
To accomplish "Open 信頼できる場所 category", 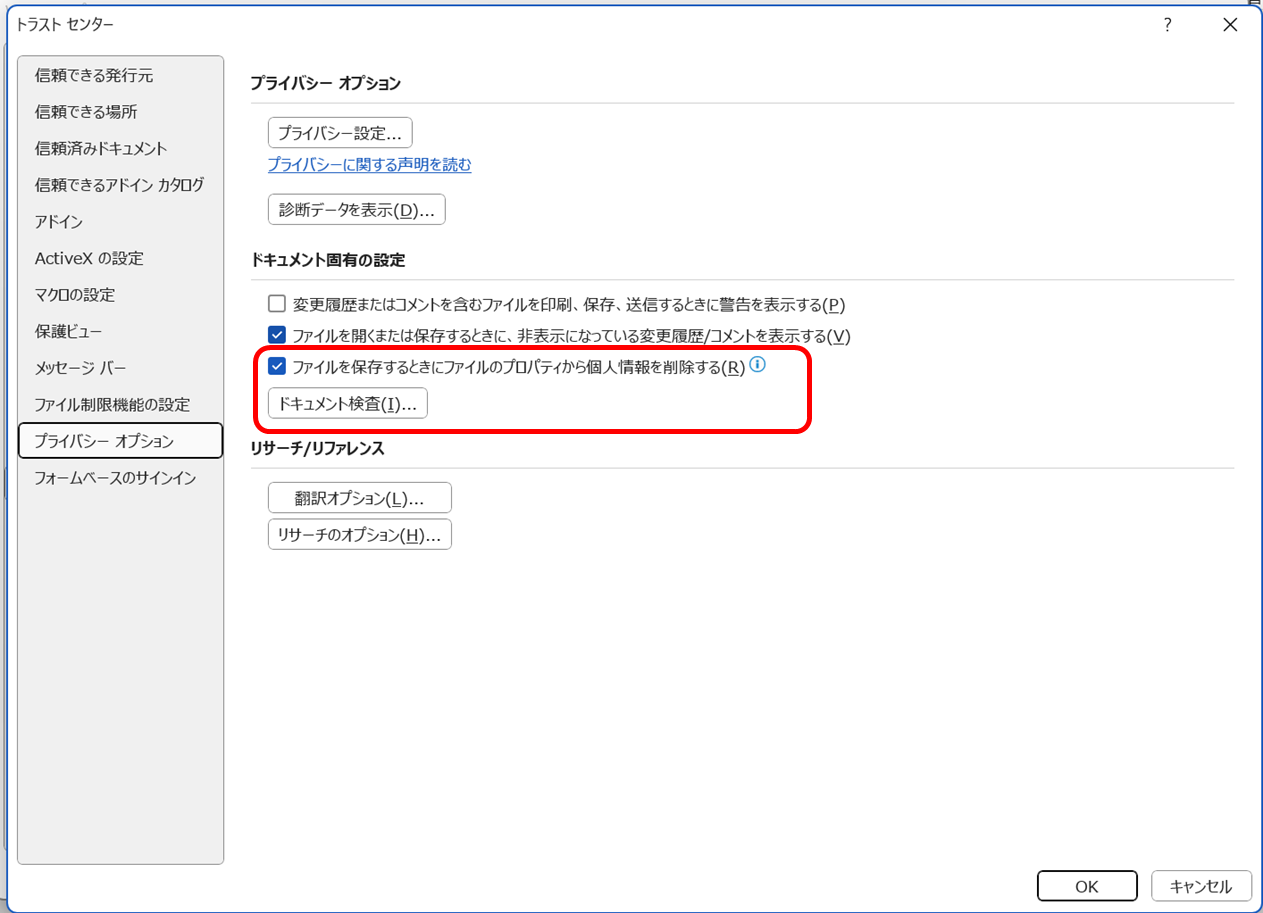I will pyautogui.click(x=120, y=112).
